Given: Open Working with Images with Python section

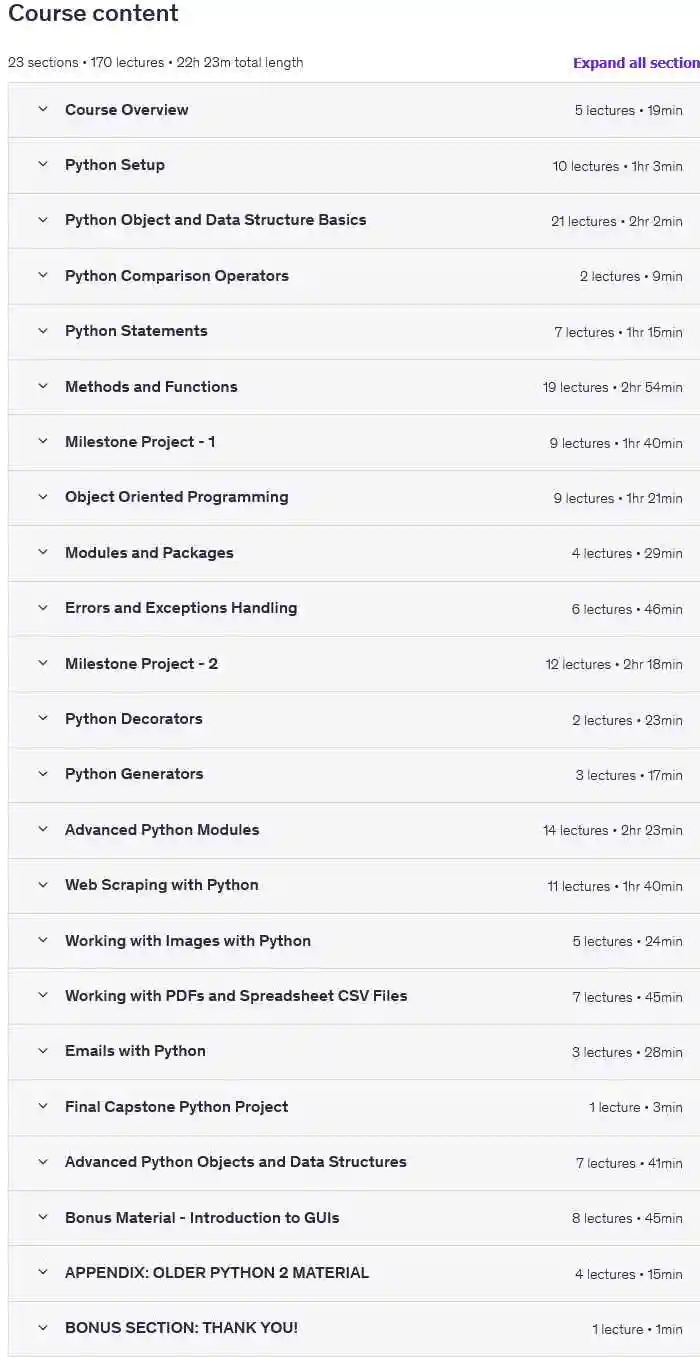Looking at the screenshot, I should (188, 941).
